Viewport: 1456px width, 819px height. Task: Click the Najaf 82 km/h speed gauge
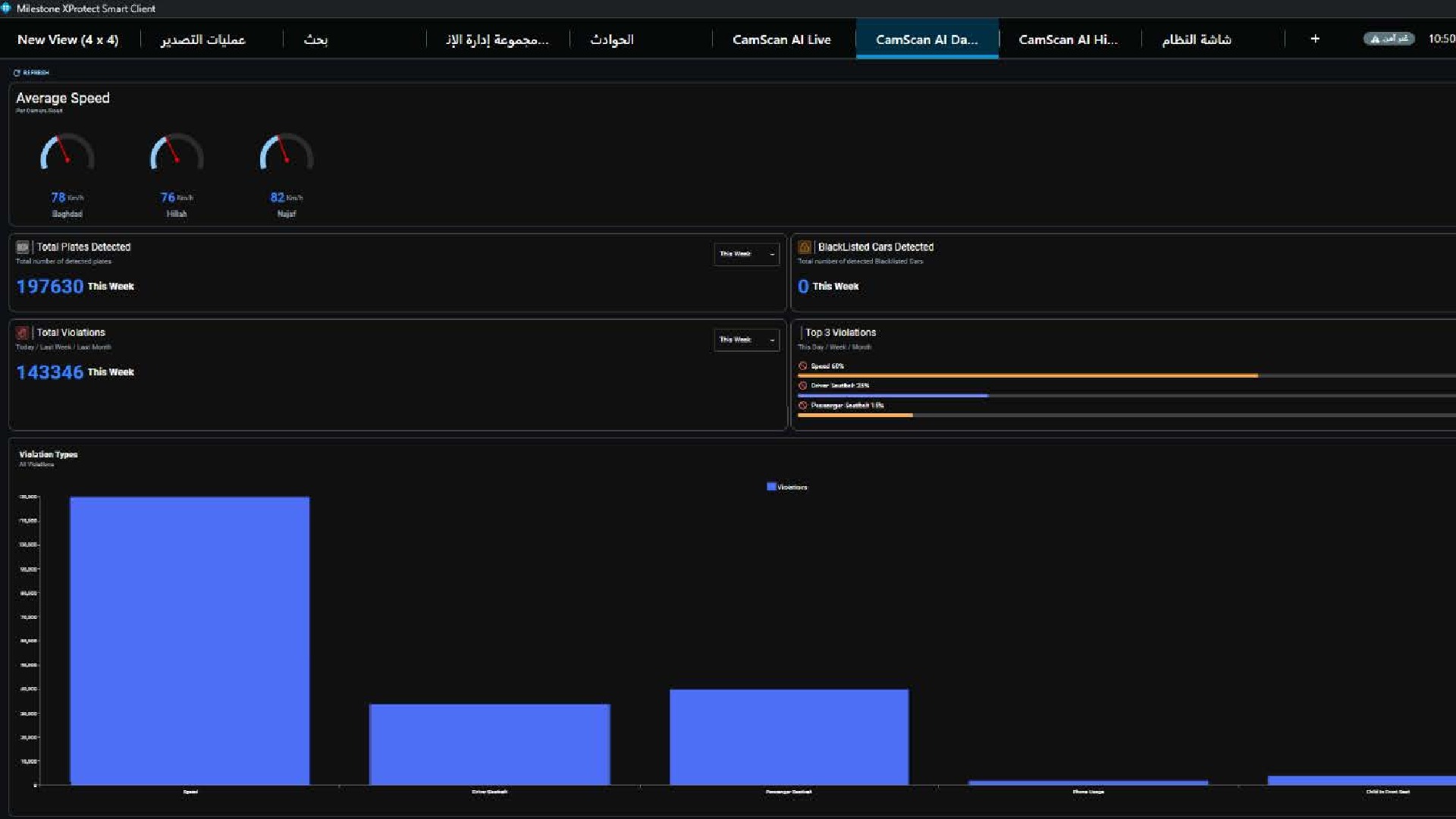point(286,154)
